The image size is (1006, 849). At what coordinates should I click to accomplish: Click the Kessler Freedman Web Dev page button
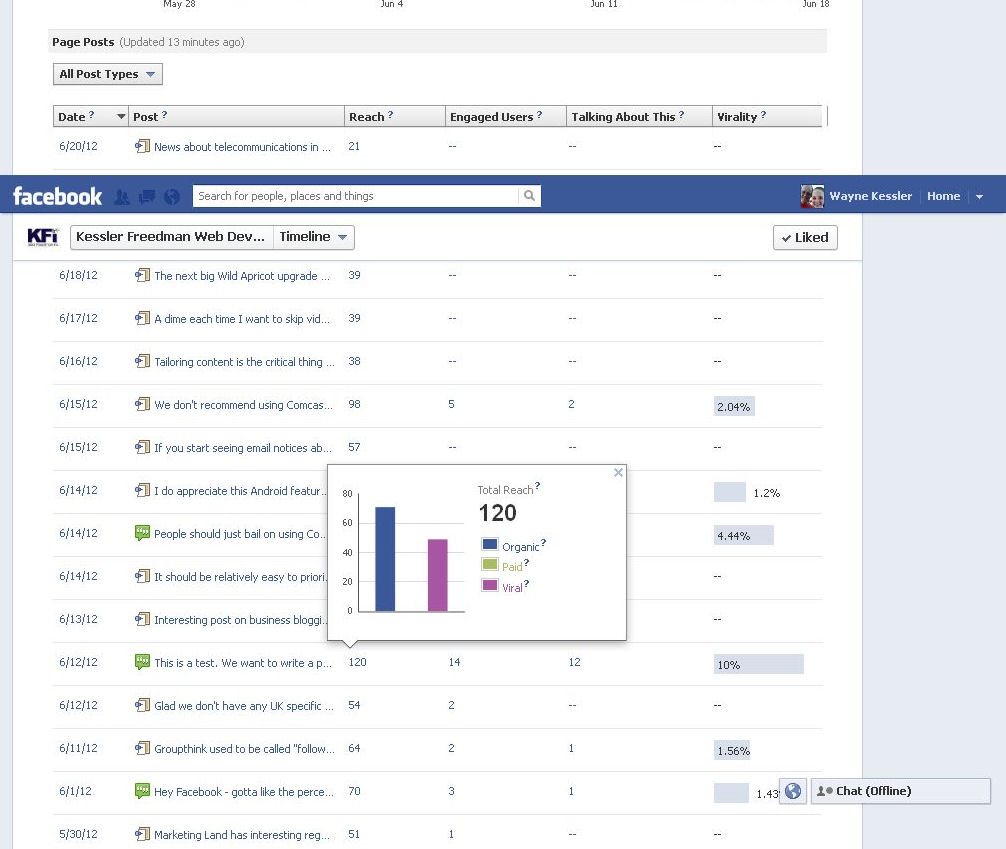click(171, 237)
